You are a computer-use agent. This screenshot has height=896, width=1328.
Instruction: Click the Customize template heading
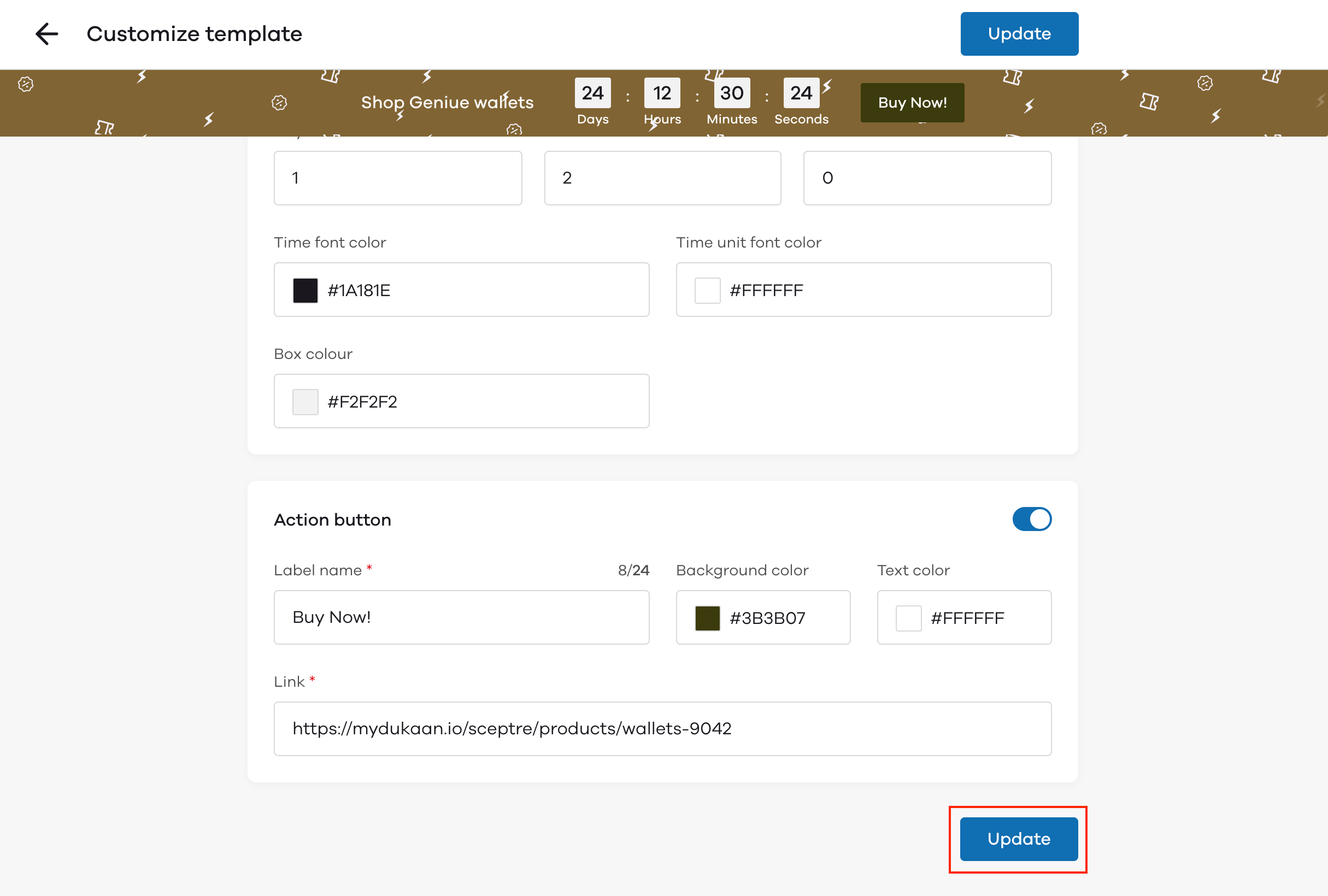click(x=195, y=34)
